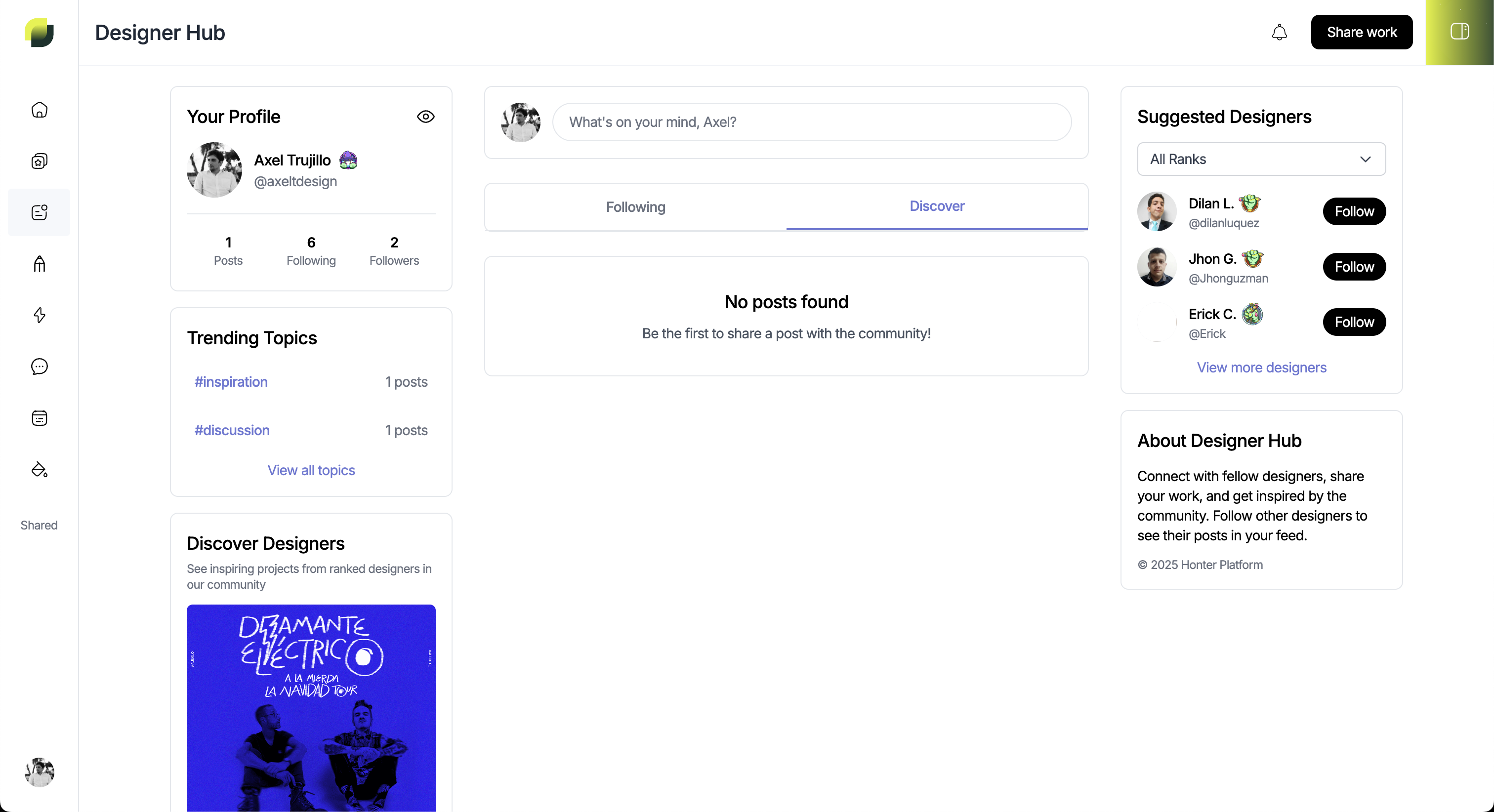Image resolution: width=1494 pixels, height=812 pixels.
Task: Toggle the right side panel icon
Action: 1459,31
